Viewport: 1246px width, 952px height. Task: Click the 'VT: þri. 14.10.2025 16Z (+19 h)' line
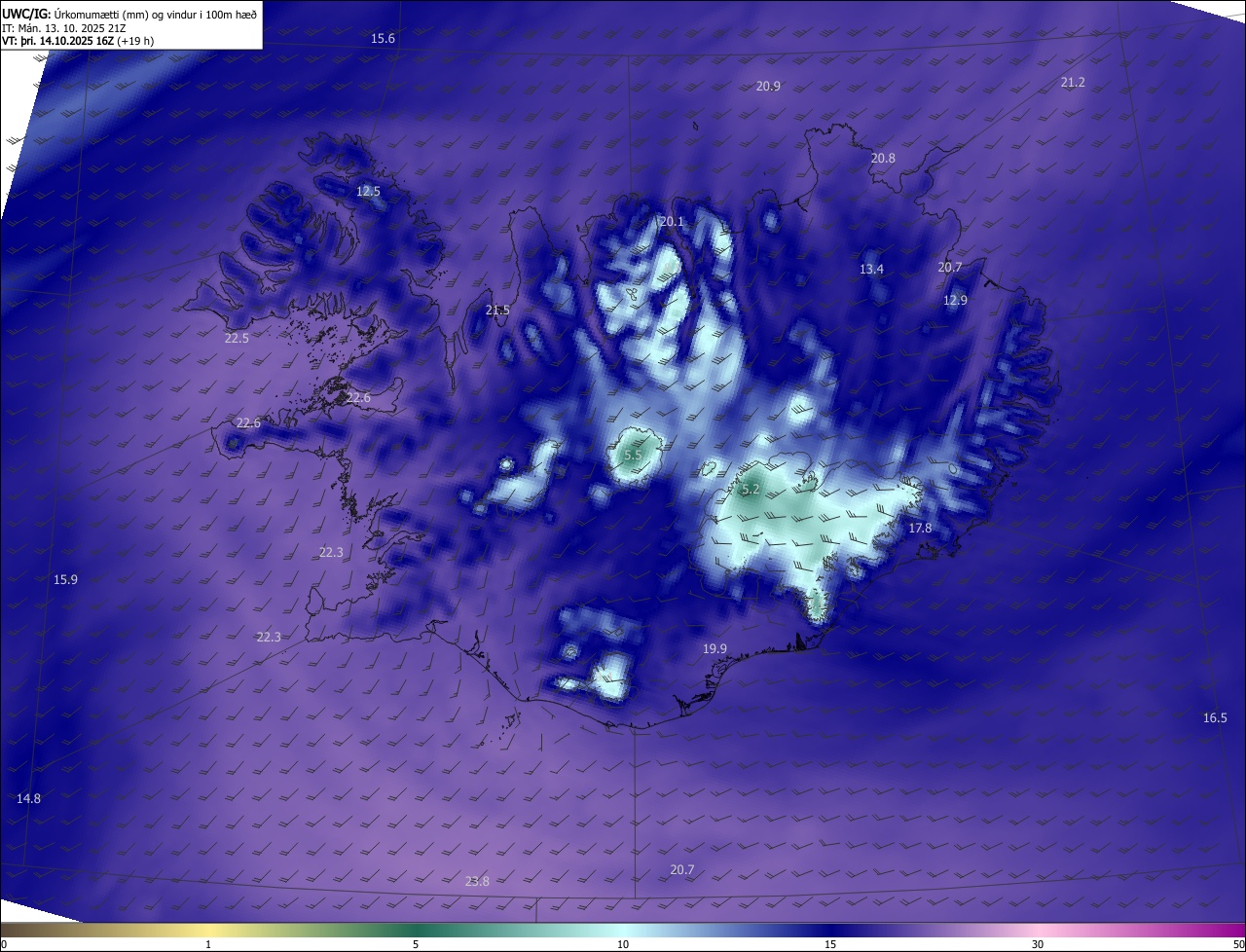78,41
